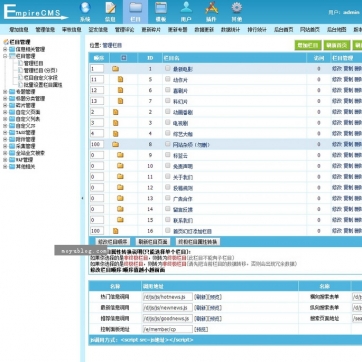Click the folder icon of column ID 9
Image resolution: width=362 pixels, height=362 pixels.
120,155
